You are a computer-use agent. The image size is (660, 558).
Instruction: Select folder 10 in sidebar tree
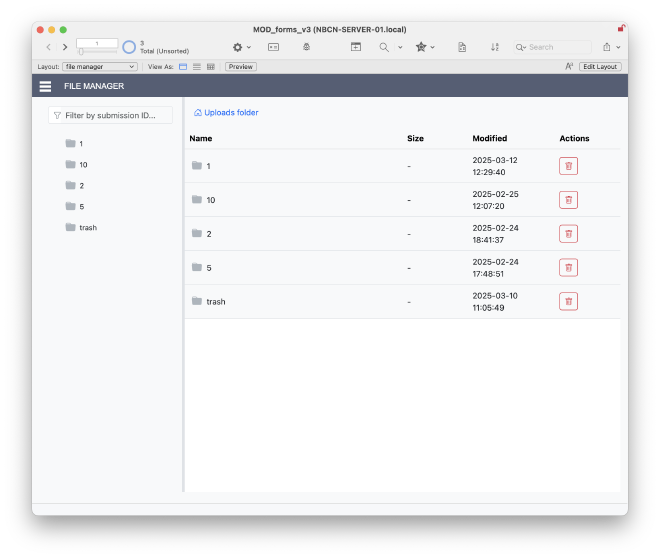coord(76,165)
